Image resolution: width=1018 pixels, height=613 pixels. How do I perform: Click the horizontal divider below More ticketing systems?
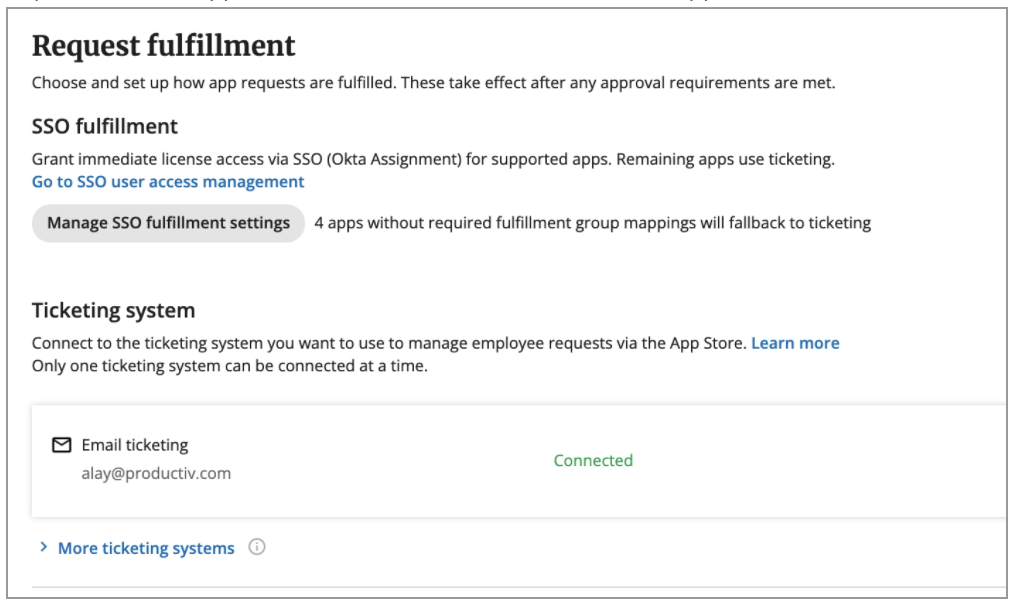tap(519, 587)
